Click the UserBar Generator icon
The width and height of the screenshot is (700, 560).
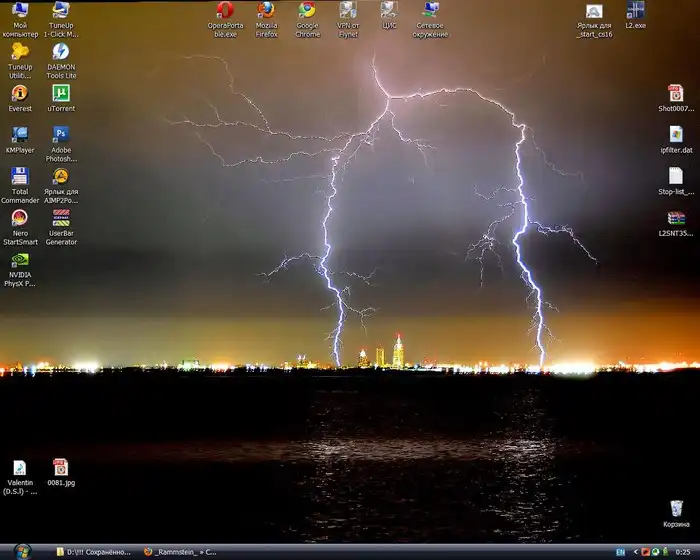61,218
